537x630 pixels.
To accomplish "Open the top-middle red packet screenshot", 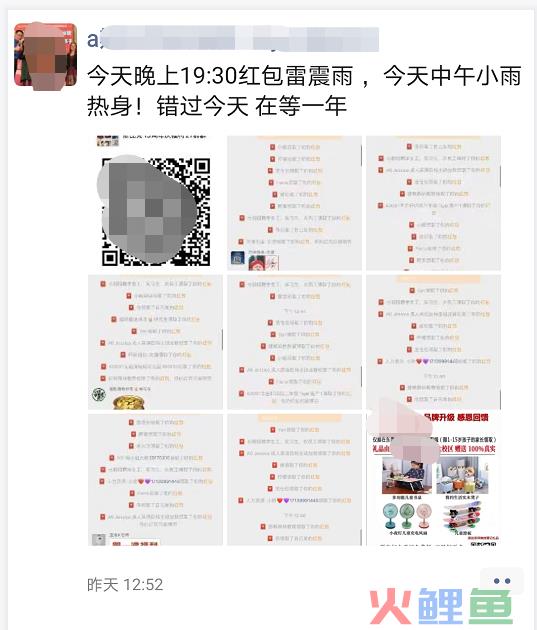I will 294,203.
